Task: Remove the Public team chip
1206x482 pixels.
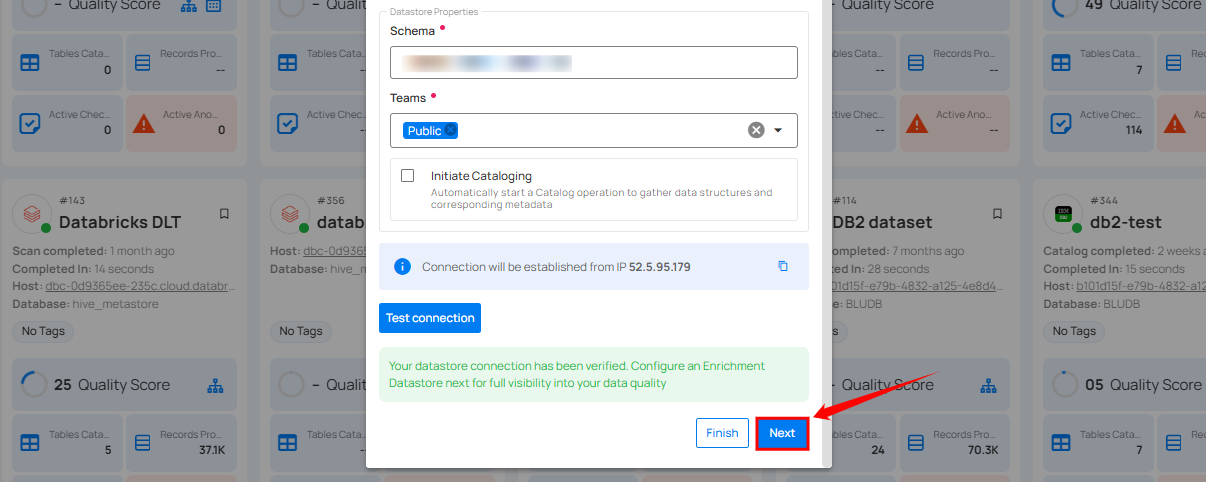Action: click(451, 130)
